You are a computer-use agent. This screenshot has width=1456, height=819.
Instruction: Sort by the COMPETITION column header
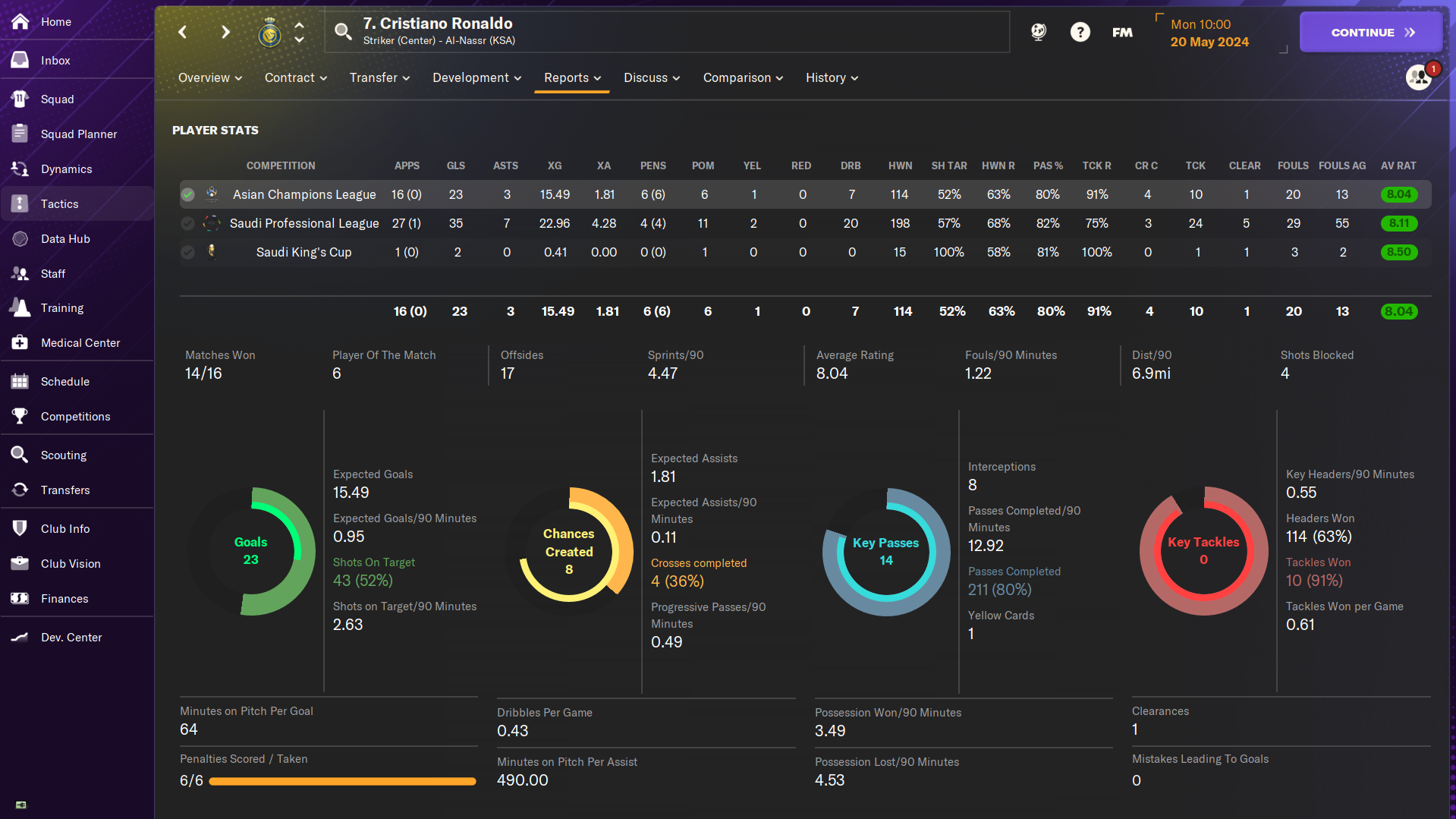[281, 165]
